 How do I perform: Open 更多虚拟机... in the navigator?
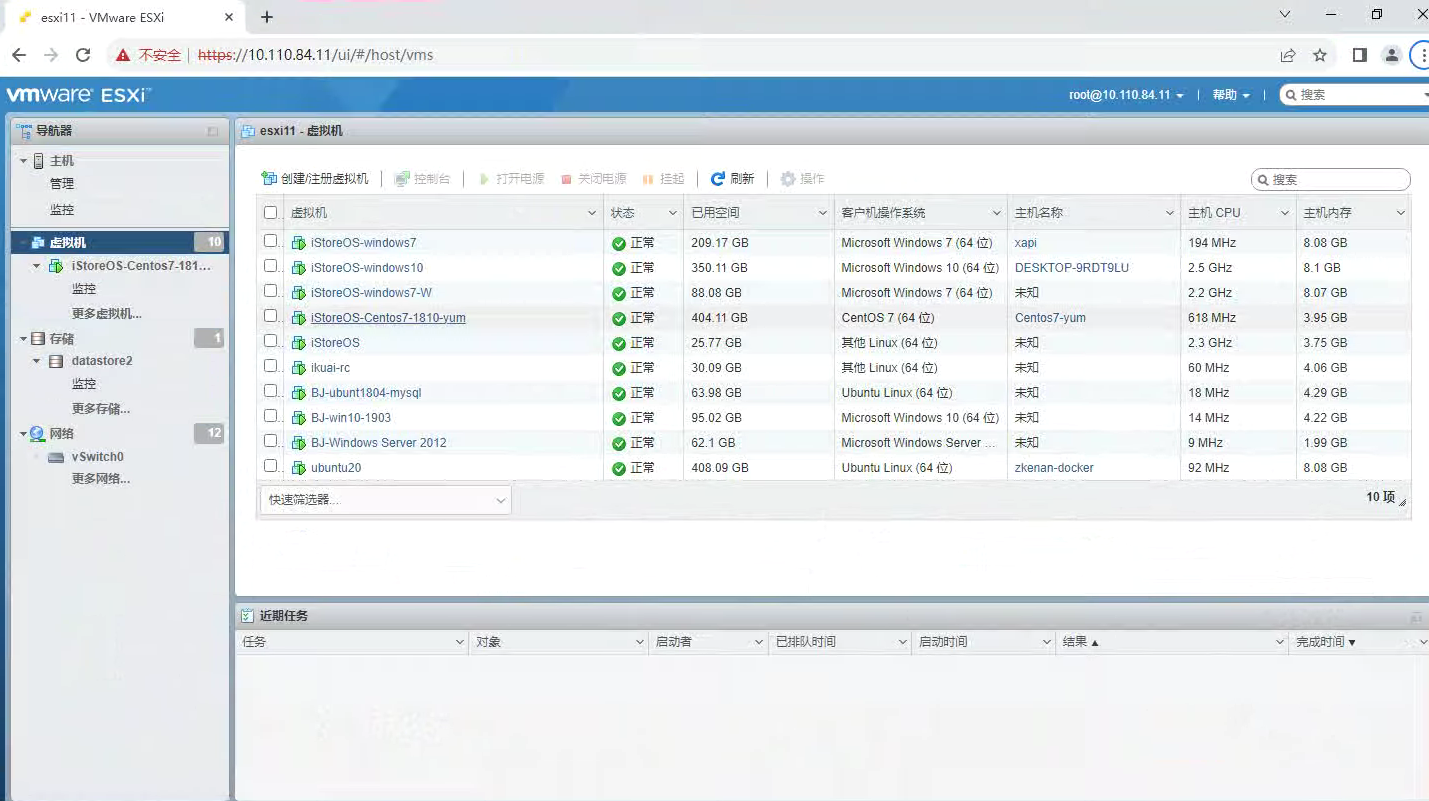pos(107,314)
